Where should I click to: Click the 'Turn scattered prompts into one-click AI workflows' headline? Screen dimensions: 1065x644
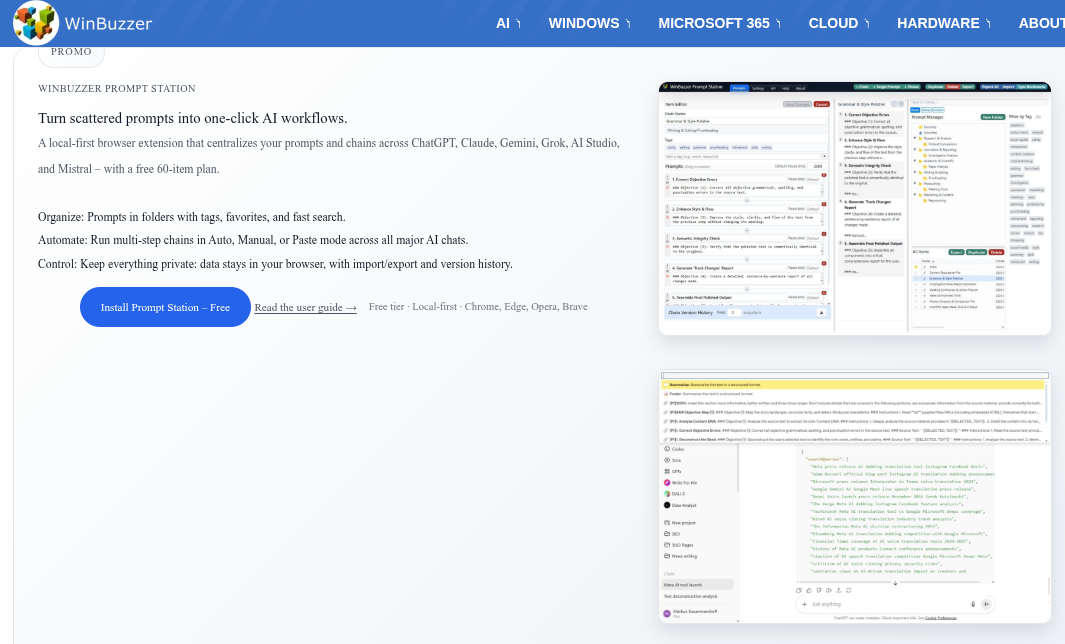pyautogui.click(x=193, y=118)
